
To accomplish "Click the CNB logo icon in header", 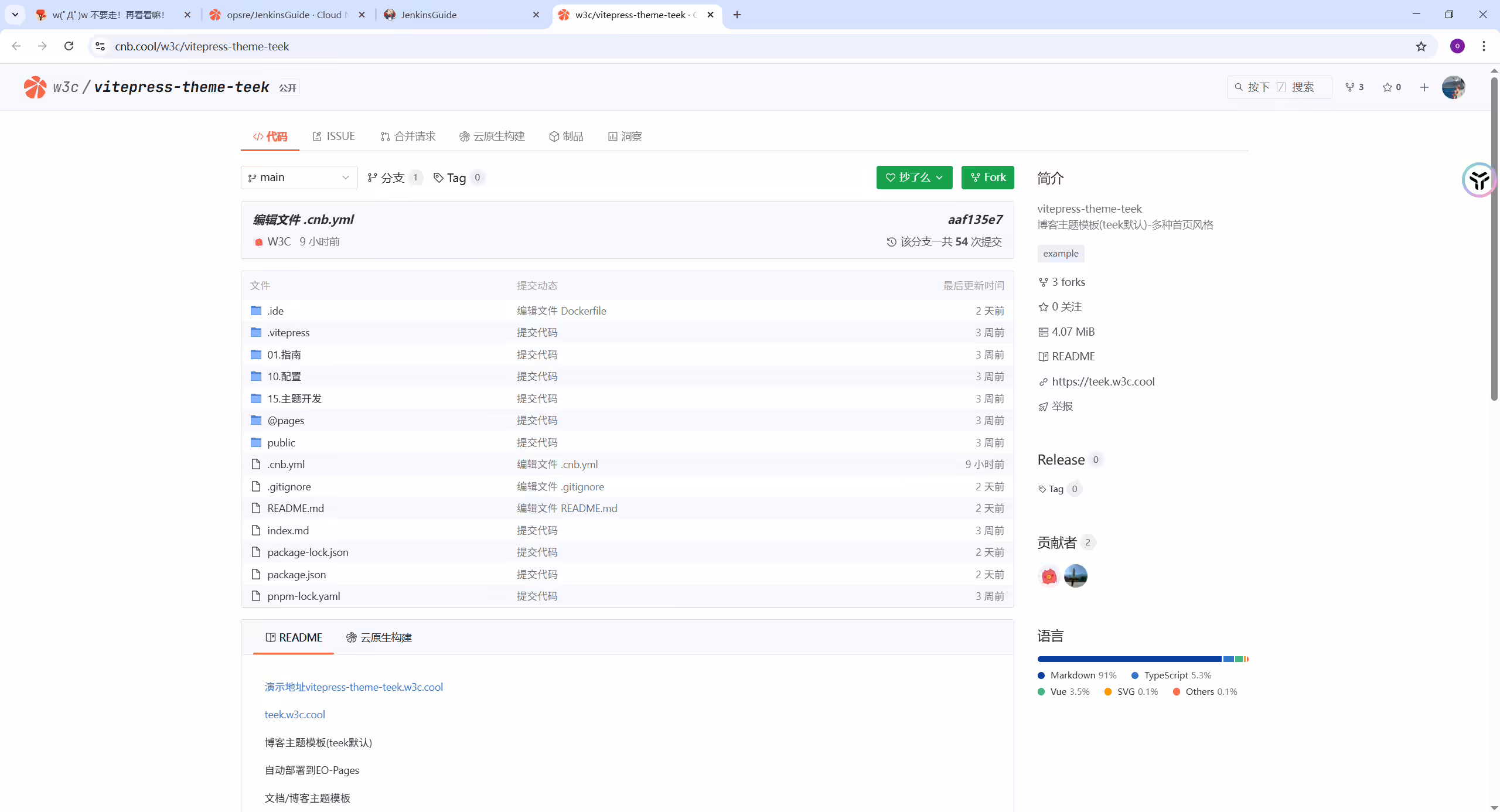I will point(35,87).
